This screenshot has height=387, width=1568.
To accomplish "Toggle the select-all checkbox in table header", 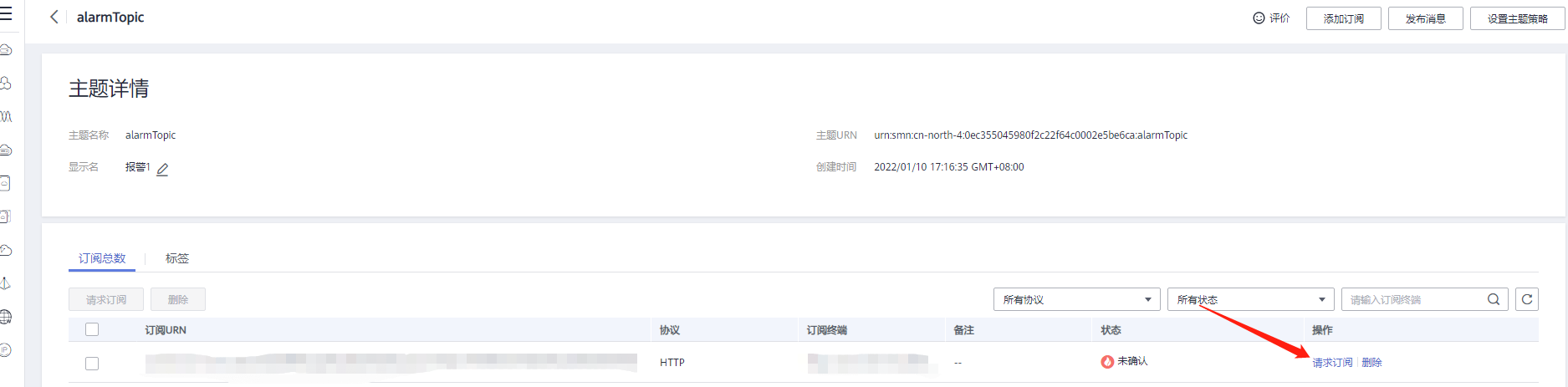I will click(x=92, y=329).
